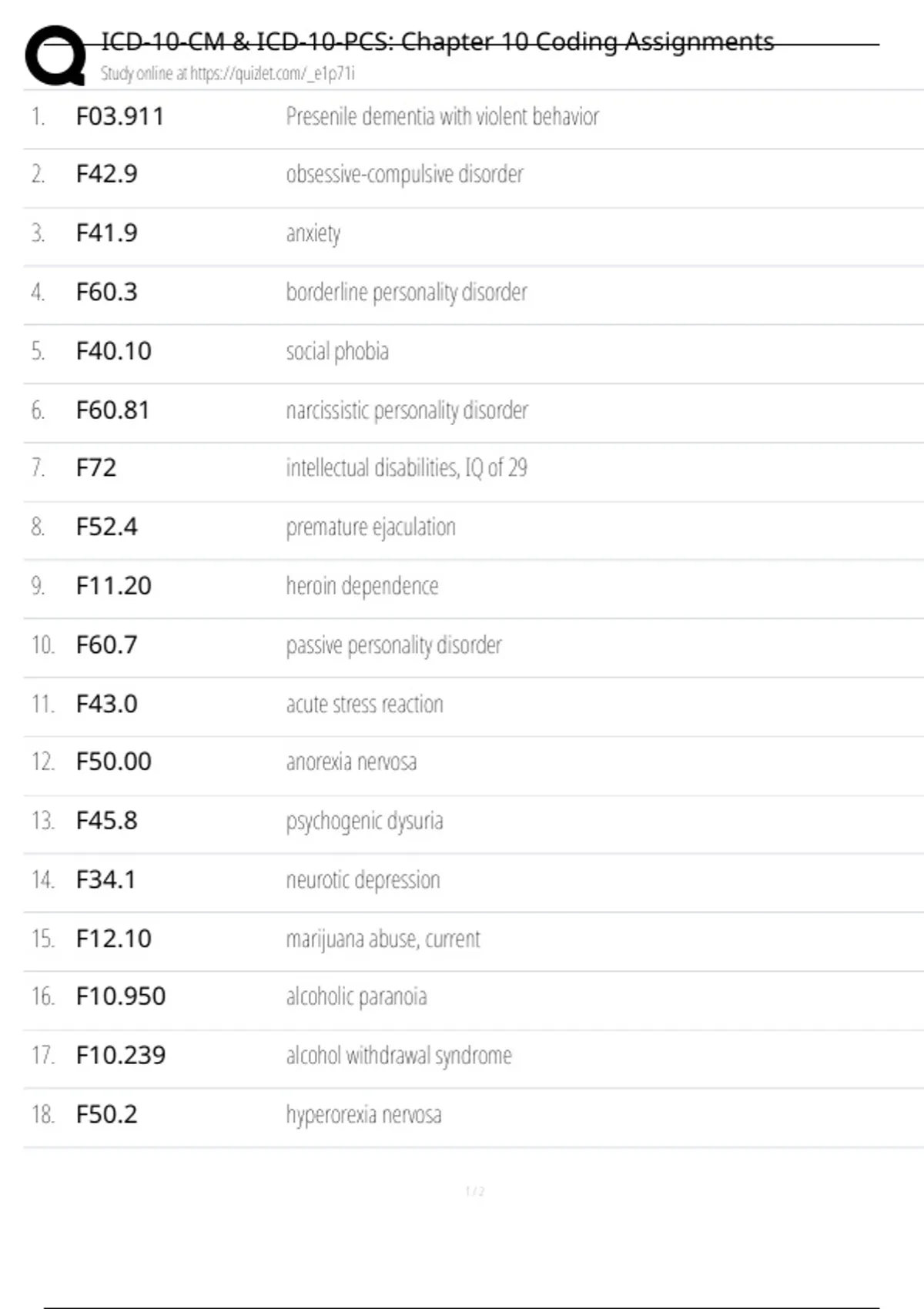This screenshot has width=924, height=1309.
Task: Select the F72 code term
Action: point(96,467)
